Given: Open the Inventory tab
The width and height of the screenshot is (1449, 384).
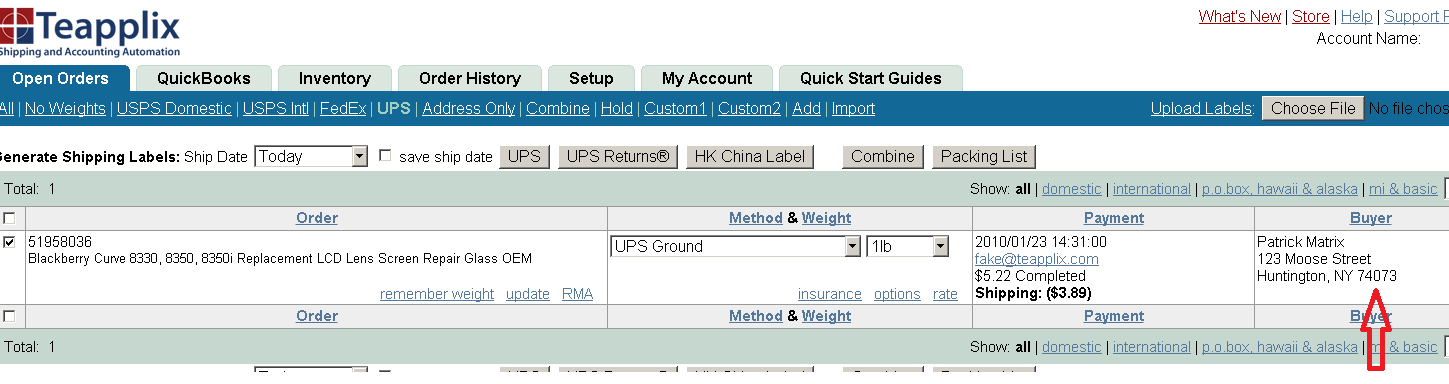Looking at the screenshot, I should click(x=334, y=78).
